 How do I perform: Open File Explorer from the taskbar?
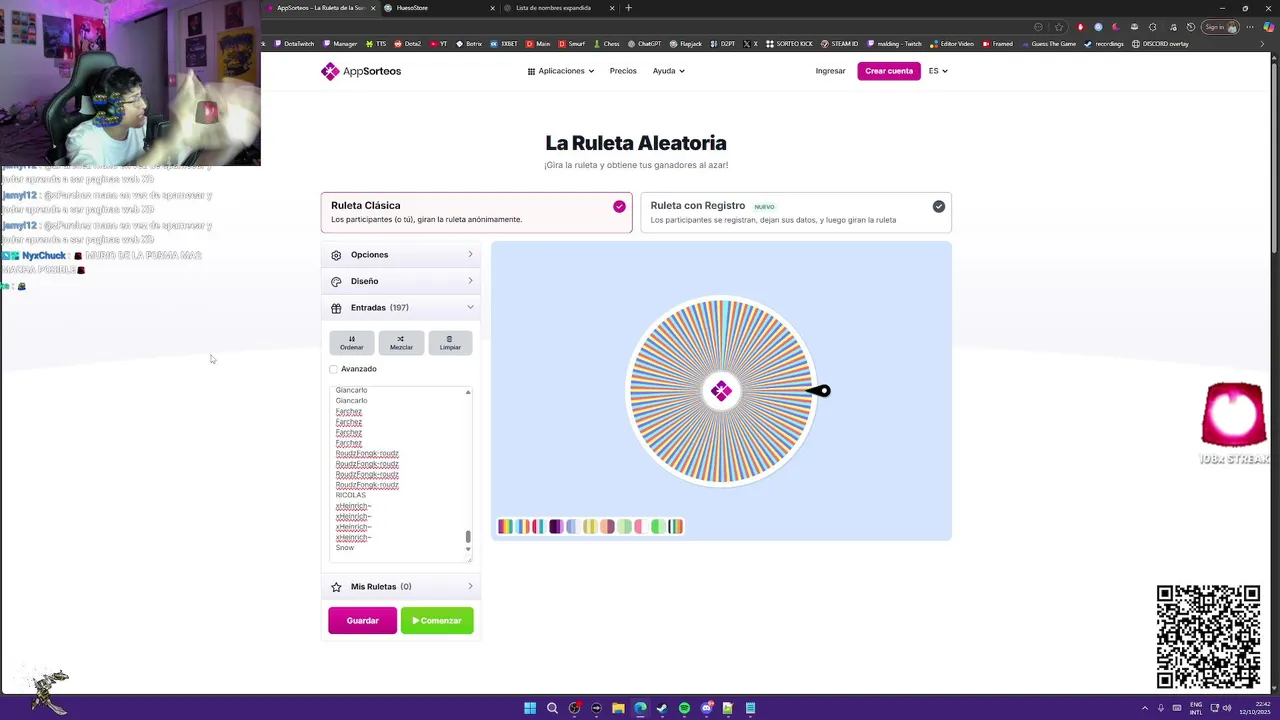click(618, 708)
